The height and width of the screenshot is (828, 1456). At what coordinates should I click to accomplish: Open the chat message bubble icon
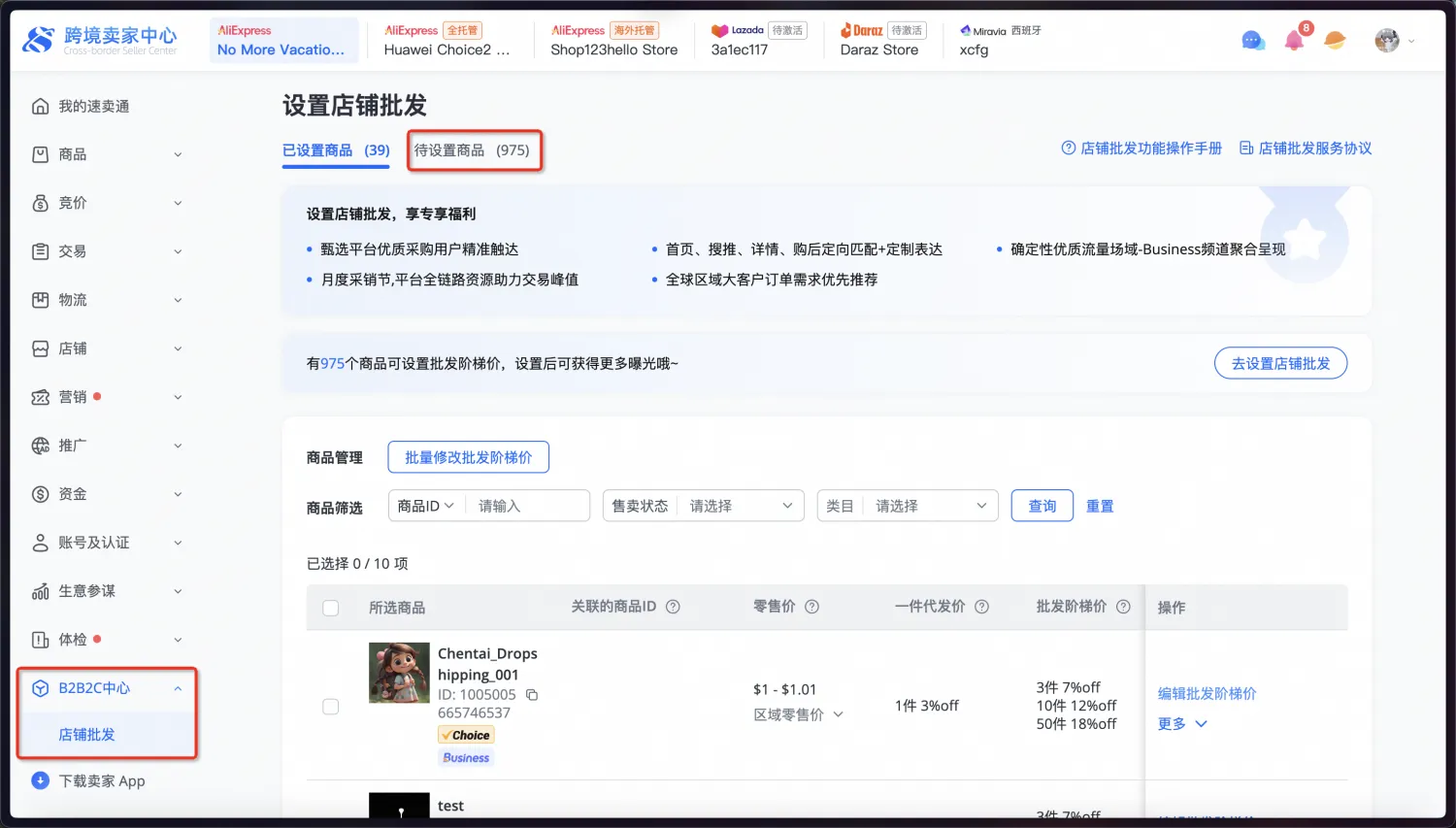(x=1252, y=41)
